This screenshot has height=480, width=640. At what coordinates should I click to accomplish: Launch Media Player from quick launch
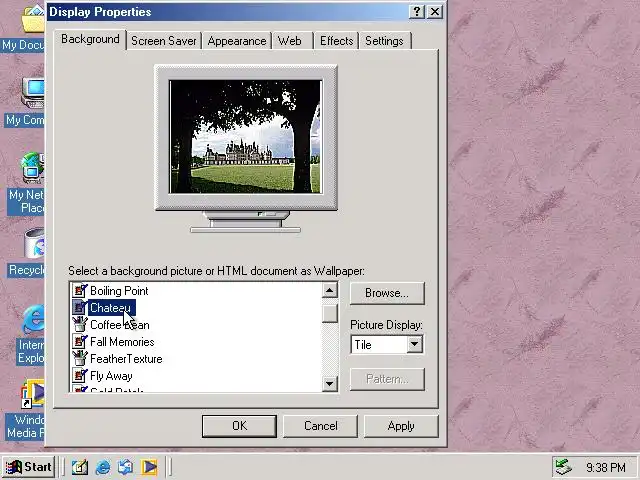pos(149,467)
